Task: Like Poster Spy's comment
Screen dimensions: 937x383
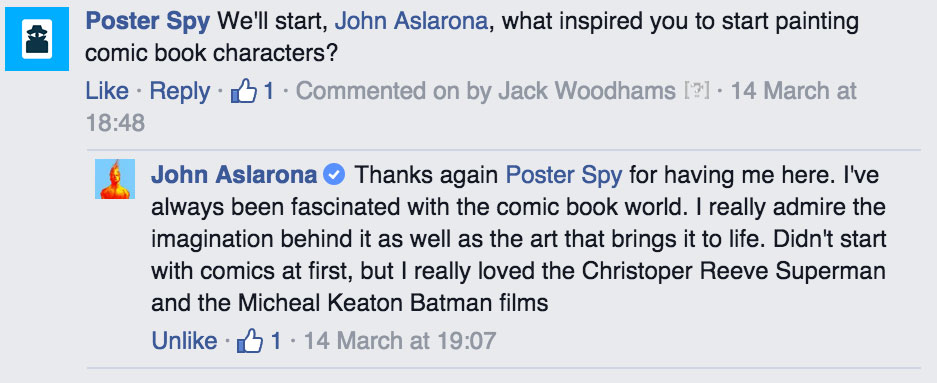Action: tap(107, 91)
